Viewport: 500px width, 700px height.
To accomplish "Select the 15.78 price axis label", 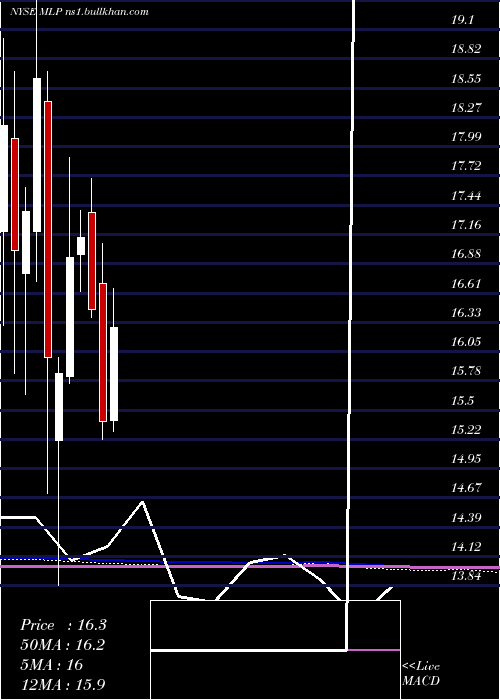I will [x=466, y=371].
